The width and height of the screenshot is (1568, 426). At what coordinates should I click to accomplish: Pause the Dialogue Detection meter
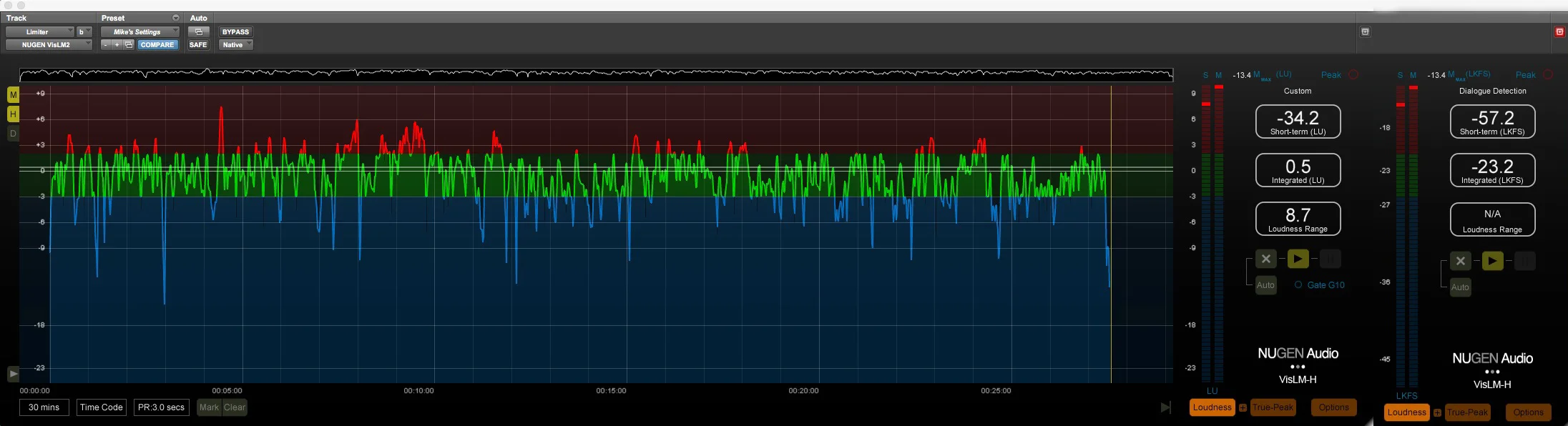[1524, 261]
